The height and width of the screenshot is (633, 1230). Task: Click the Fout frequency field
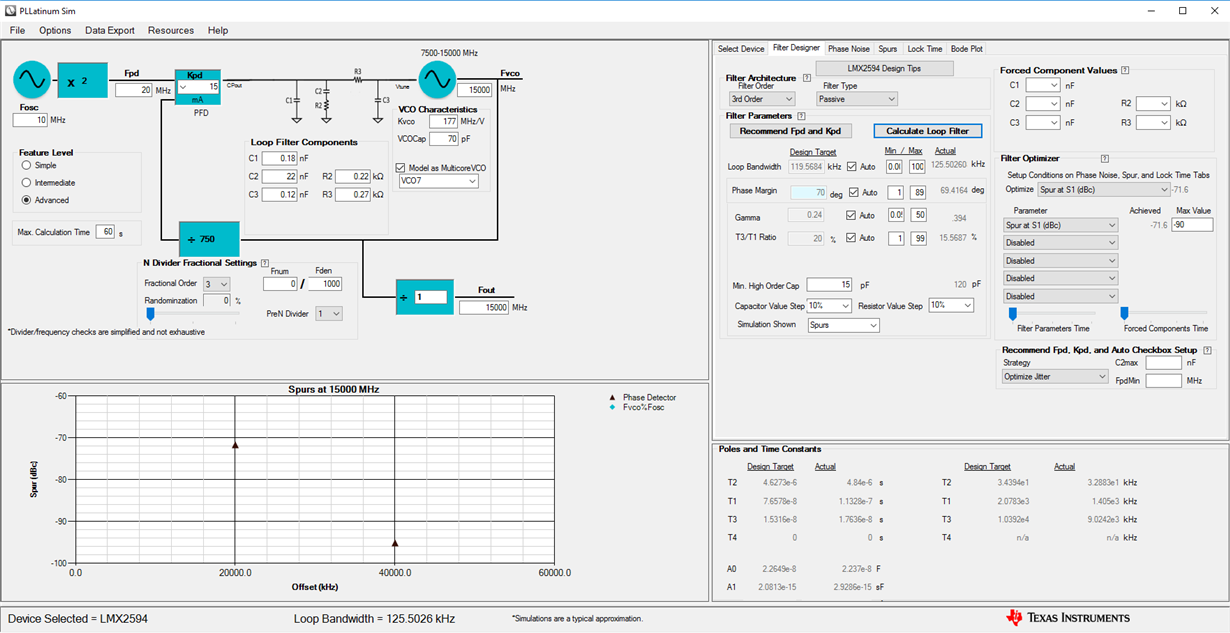[x=484, y=307]
